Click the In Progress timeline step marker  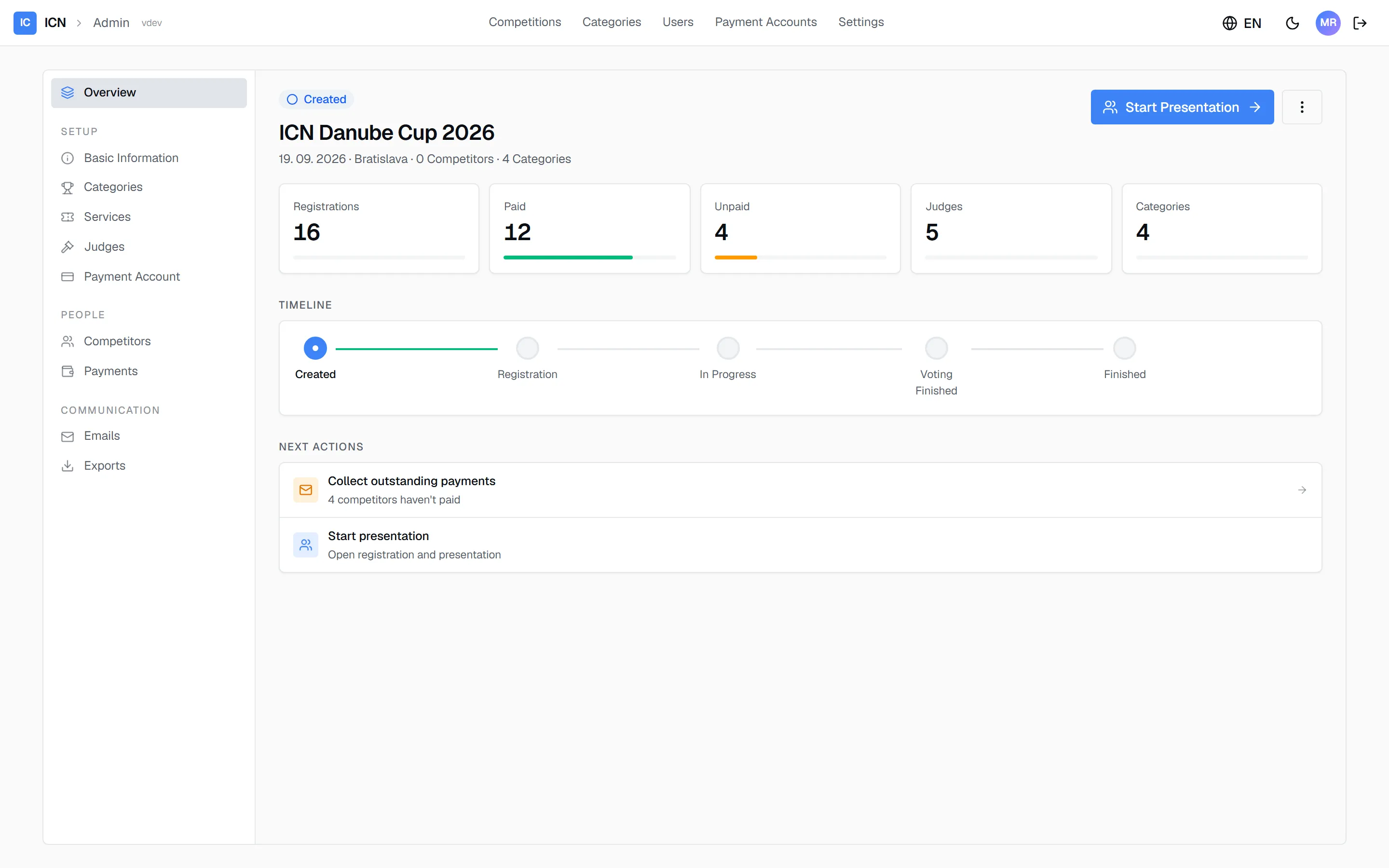728,348
